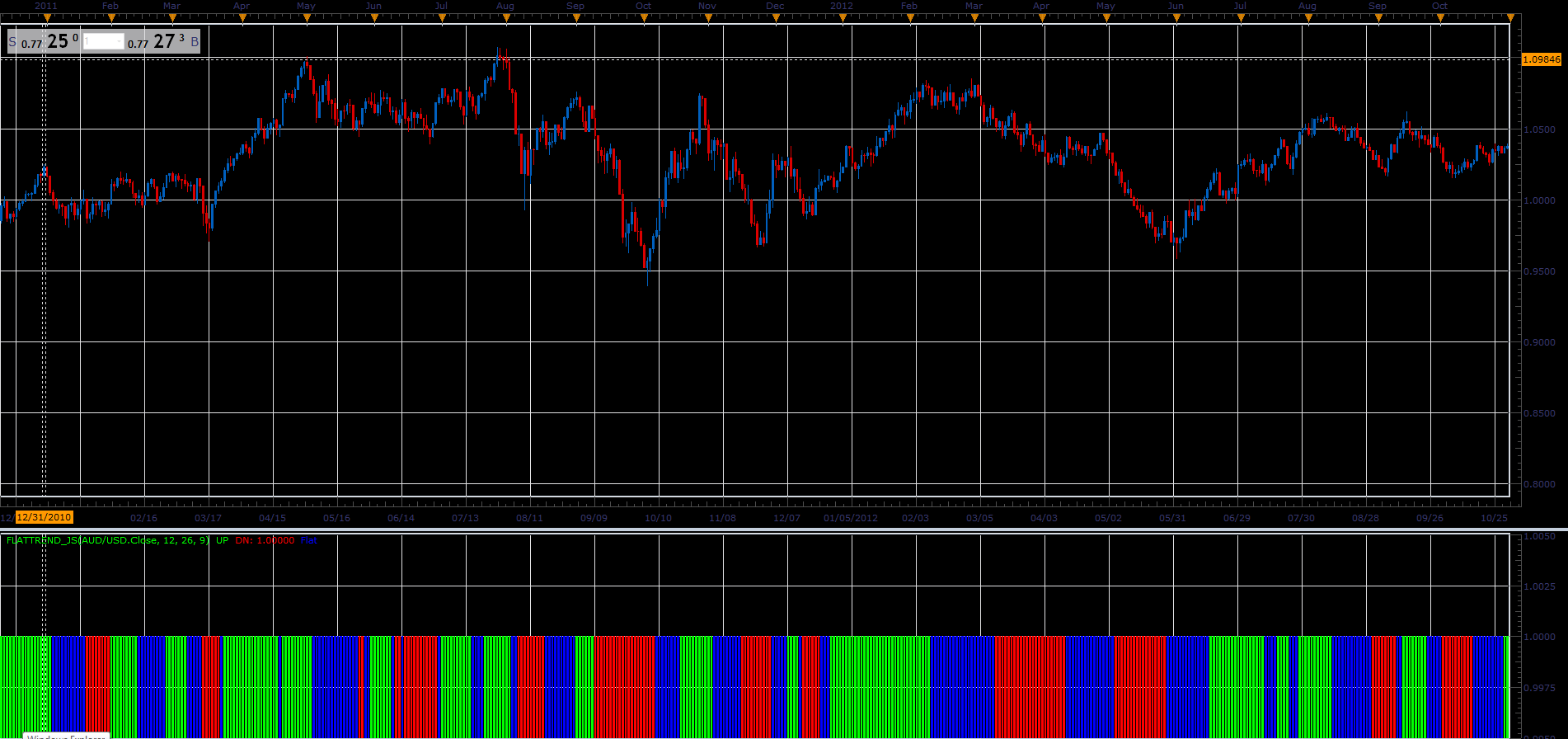The height and width of the screenshot is (739, 1568).
Task: Click the Sell button showing 0.77 25
Action: click(x=44, y=41)
